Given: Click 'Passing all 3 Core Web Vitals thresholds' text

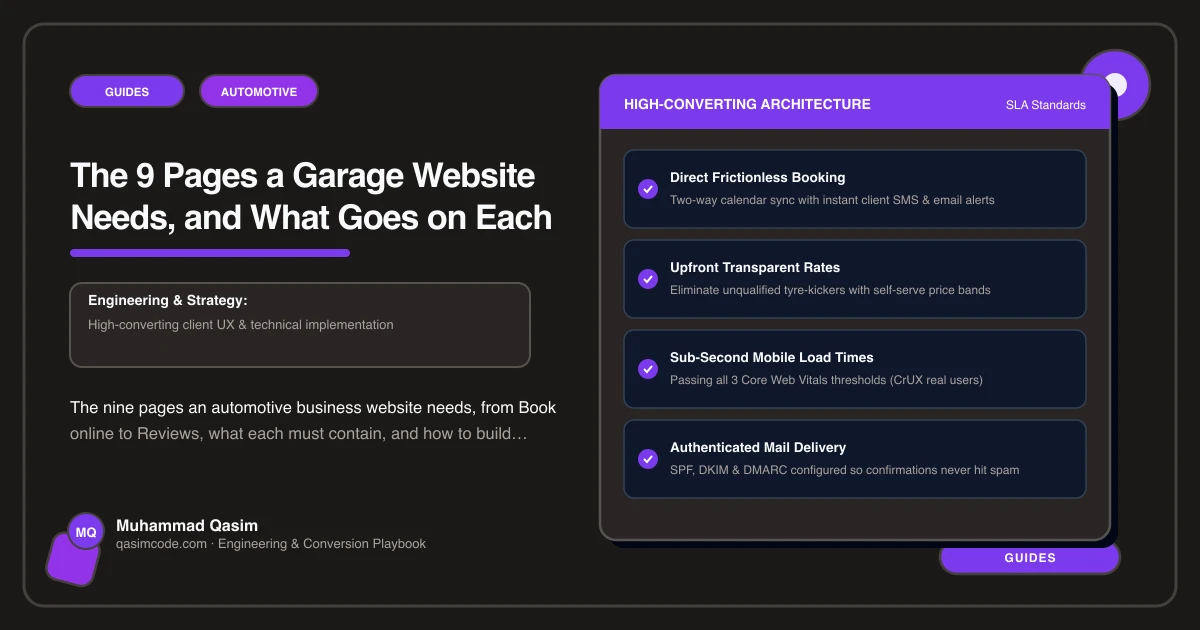Looking at the screenshot, I should (x=826, y=380).
